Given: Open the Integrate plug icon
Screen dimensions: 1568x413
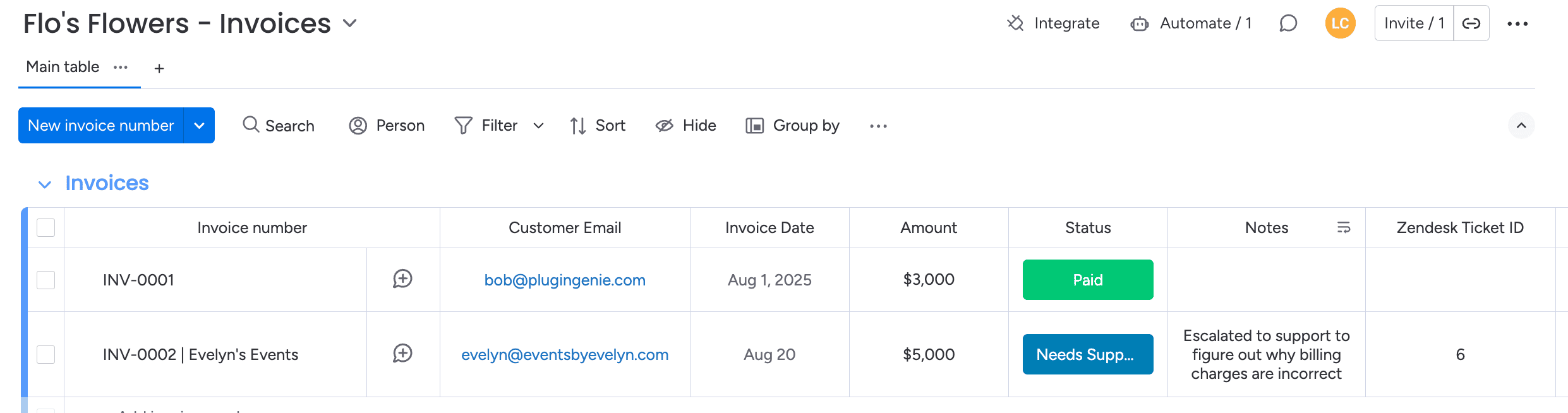Looking at the screenshot, I should click(x=1015, y=23).
